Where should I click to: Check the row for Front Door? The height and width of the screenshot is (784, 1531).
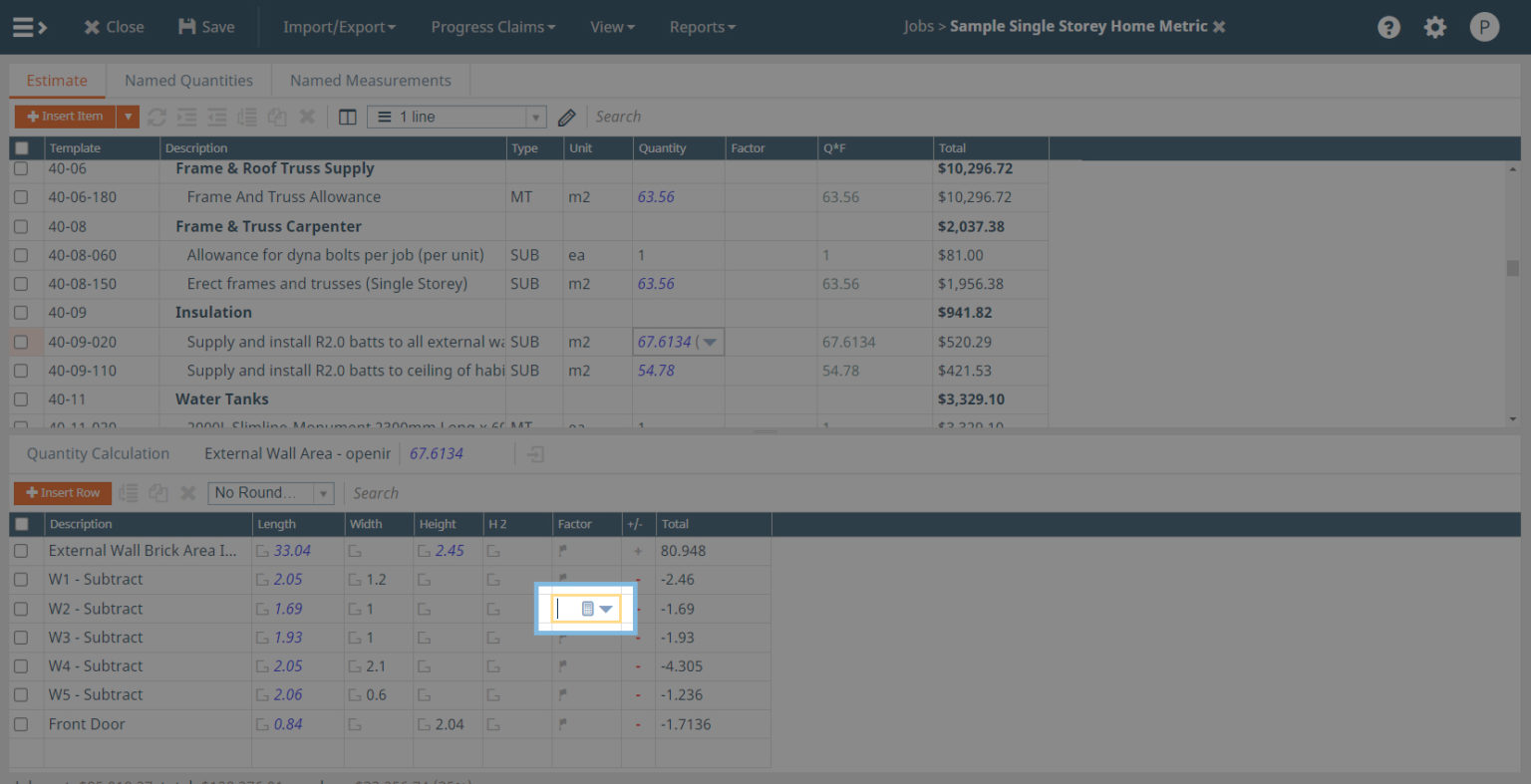[22, 724]
